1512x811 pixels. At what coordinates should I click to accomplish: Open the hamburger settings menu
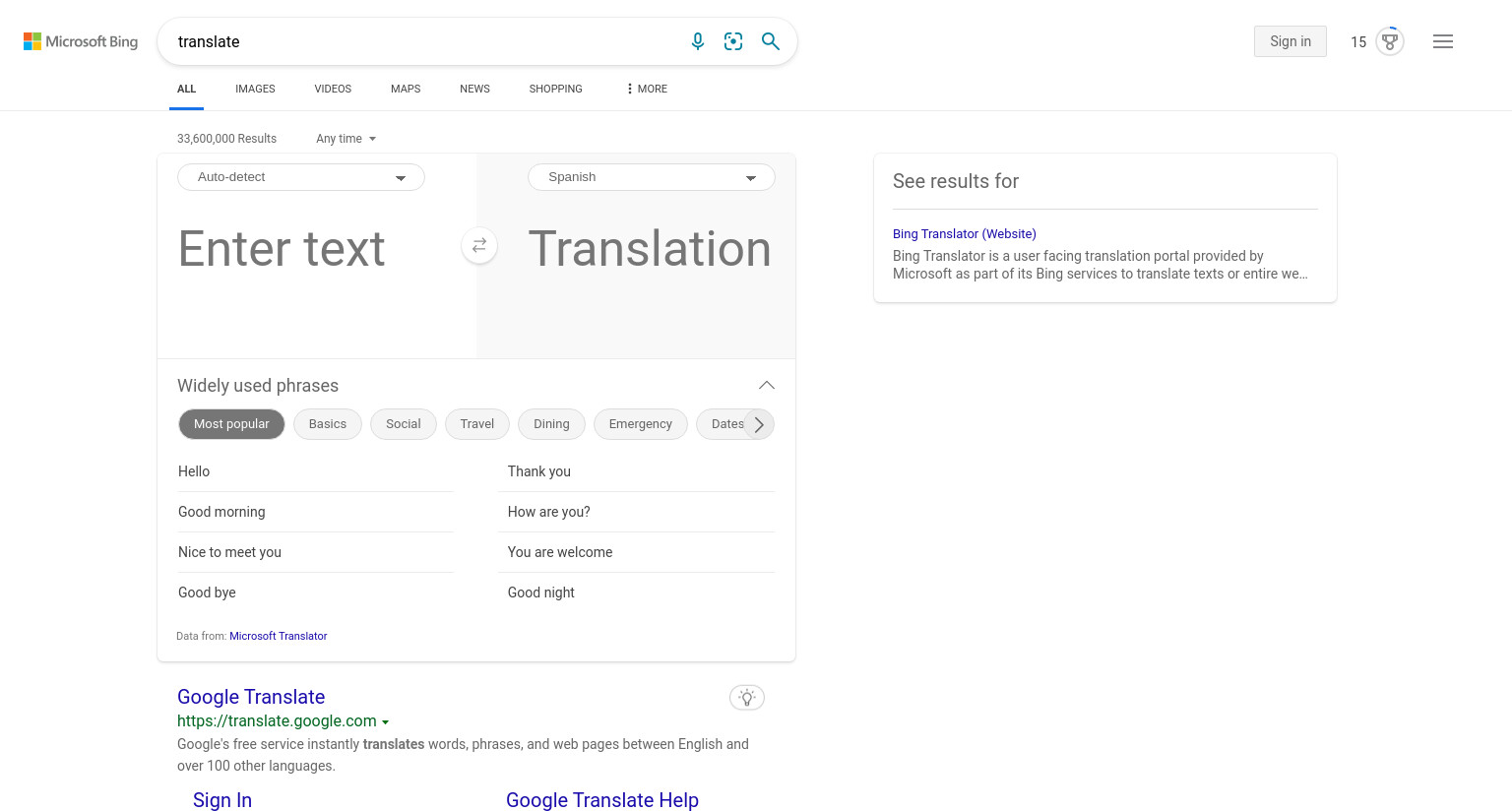pyautogui.click(x=1443, y=41)
